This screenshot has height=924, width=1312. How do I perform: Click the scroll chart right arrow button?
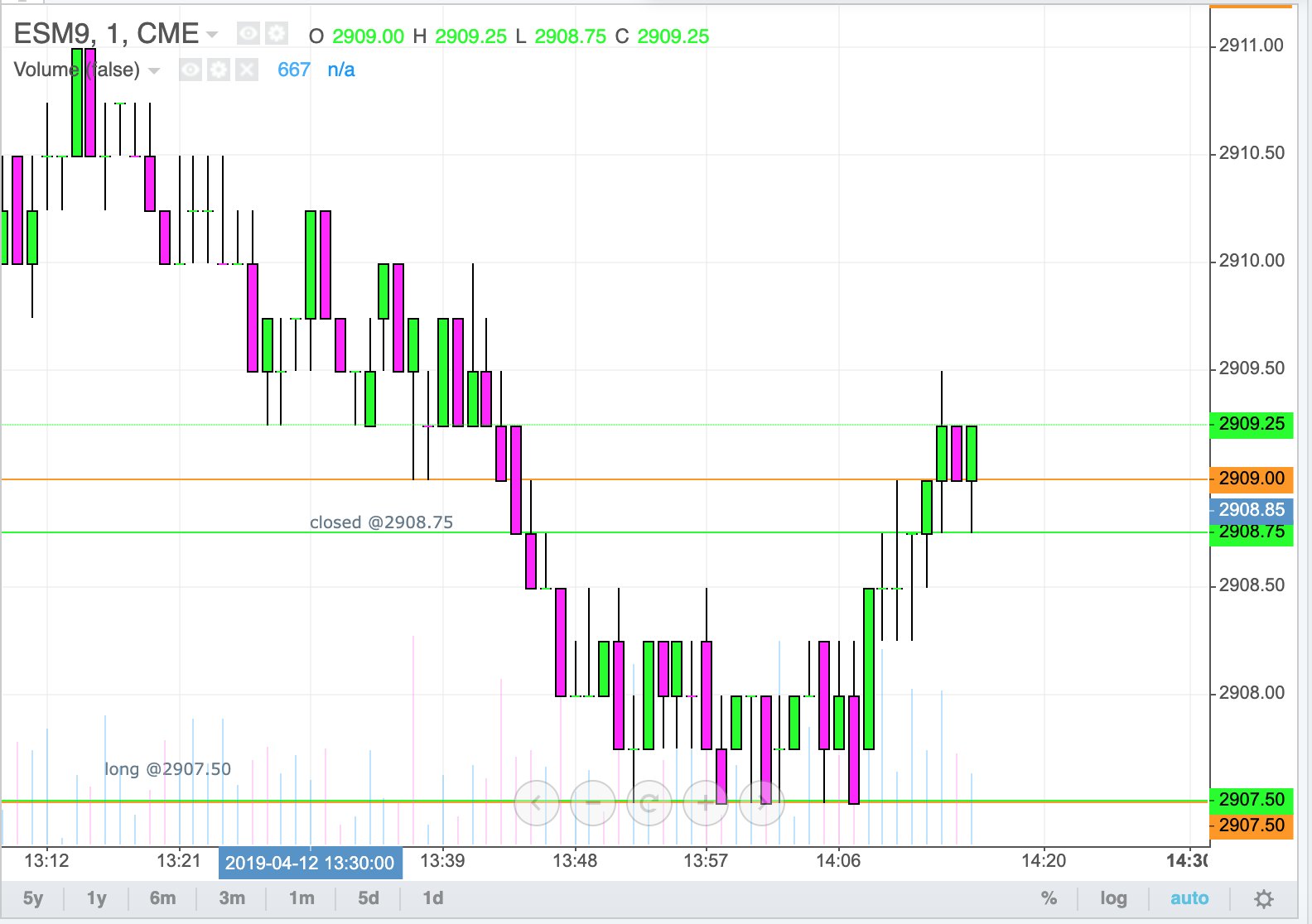[762, 802]
